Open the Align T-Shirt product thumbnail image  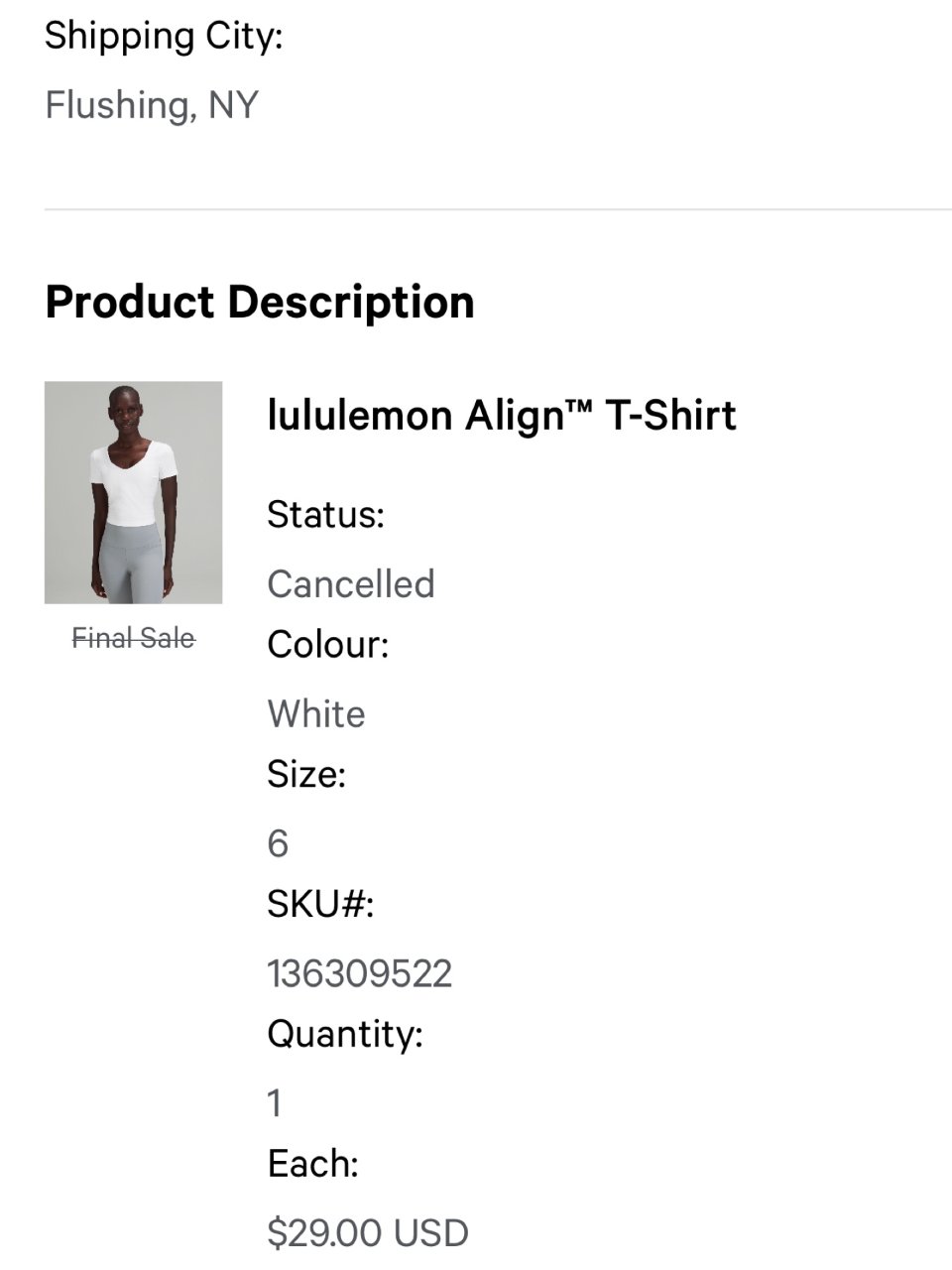(133, 492)
